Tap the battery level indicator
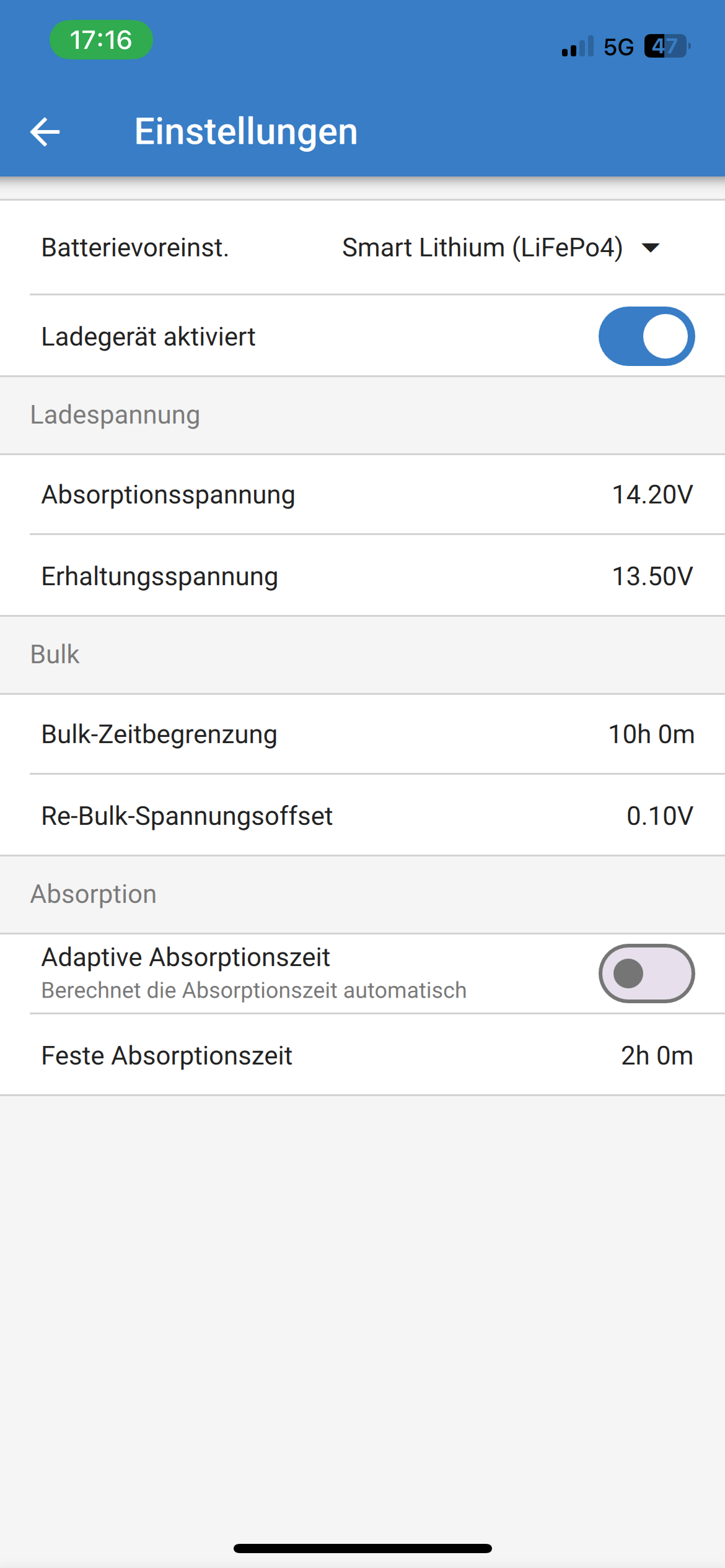 coord(667,46)
